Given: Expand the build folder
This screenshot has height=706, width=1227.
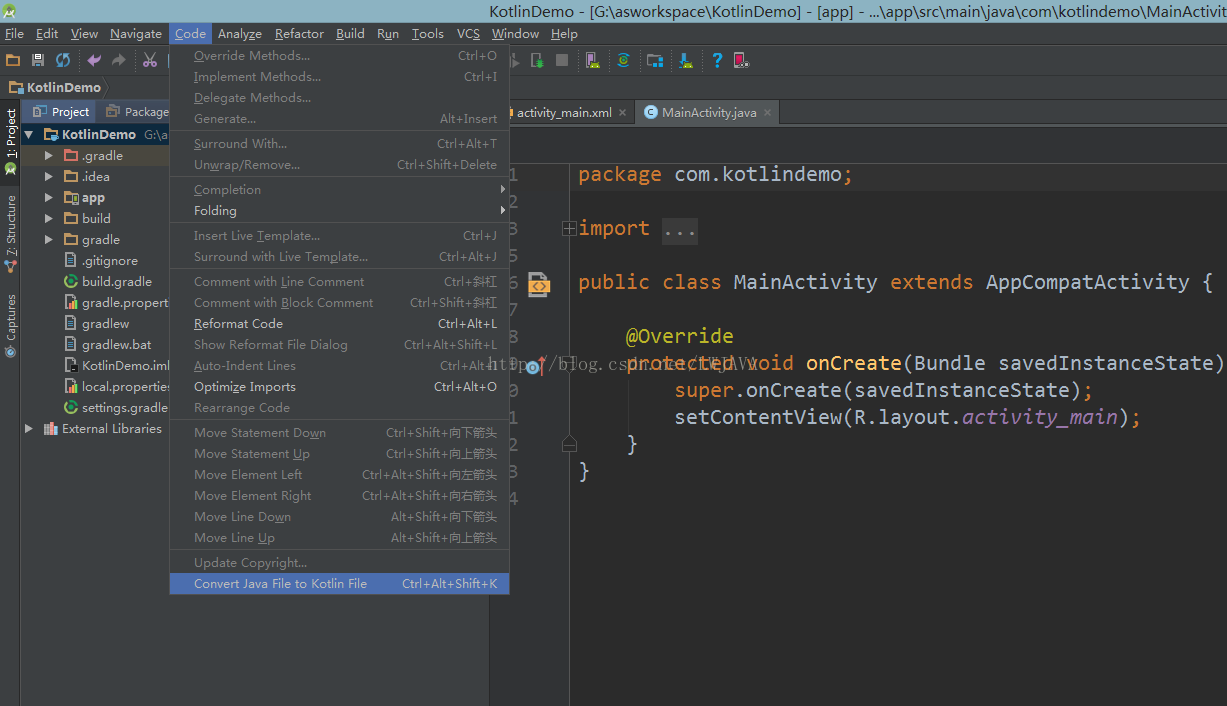Looking at the screenshot, I should 48,218.
